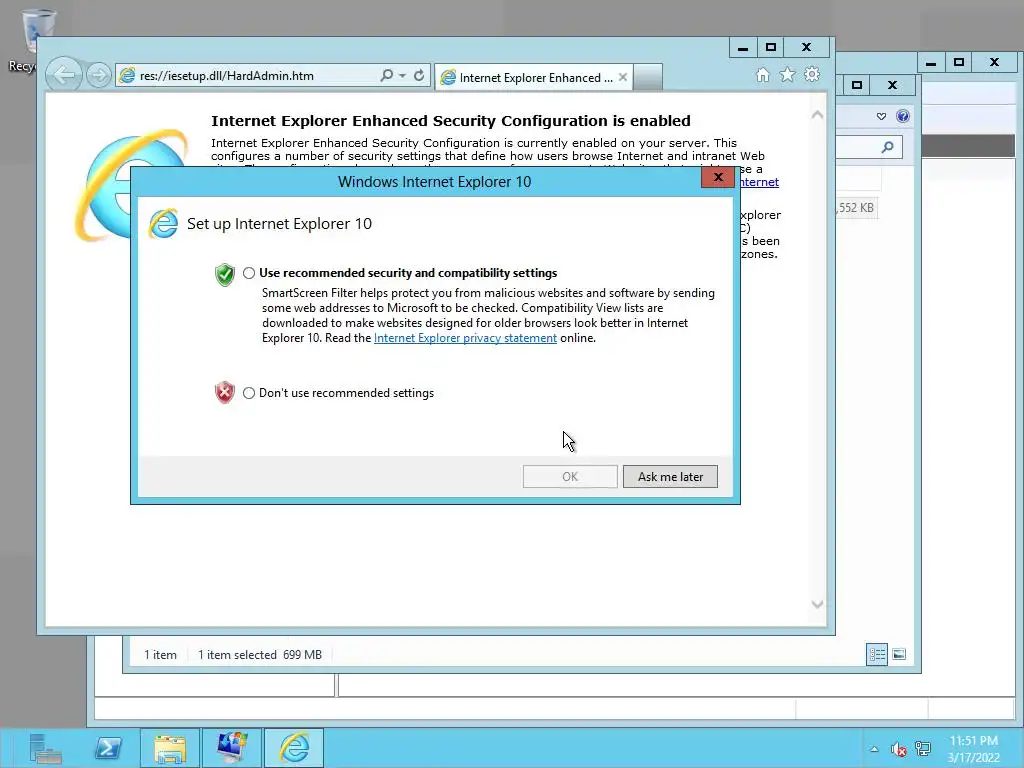The height and width of the screenshot is (768, 1024).
Task: Open clock showing 11:51 PM
Action: click(974, 749)
